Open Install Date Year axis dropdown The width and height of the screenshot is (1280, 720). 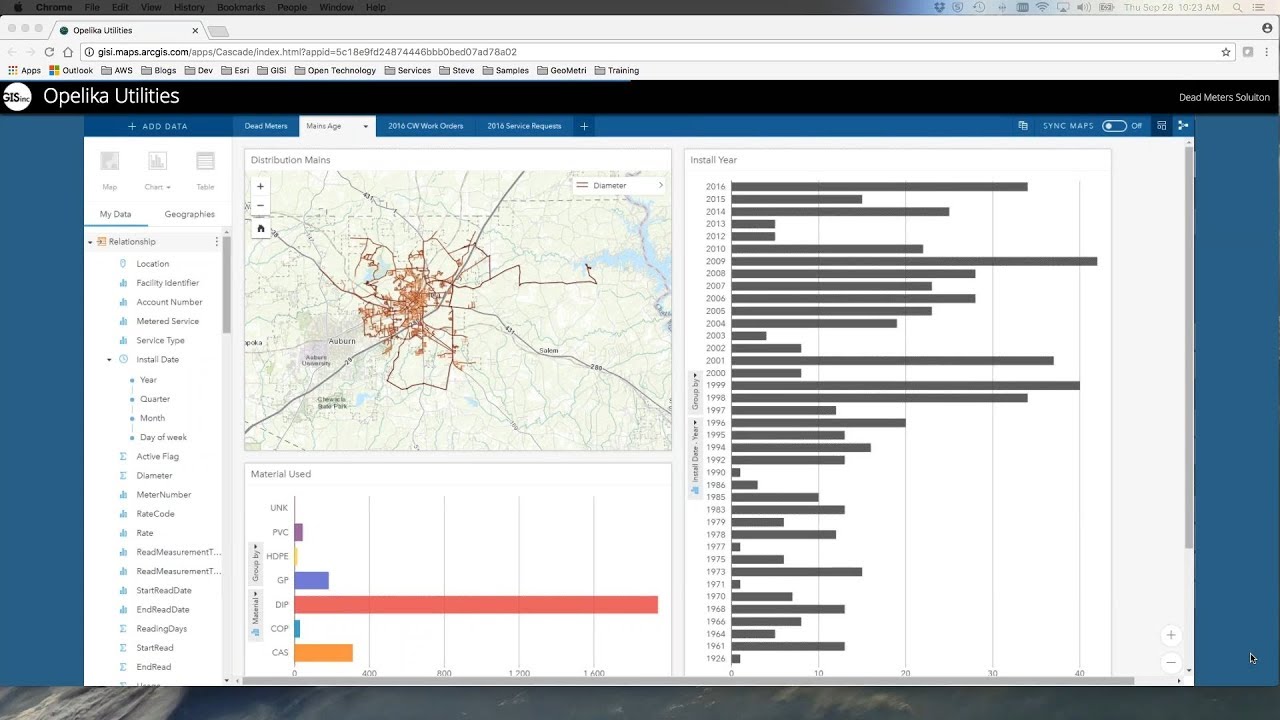695,457
